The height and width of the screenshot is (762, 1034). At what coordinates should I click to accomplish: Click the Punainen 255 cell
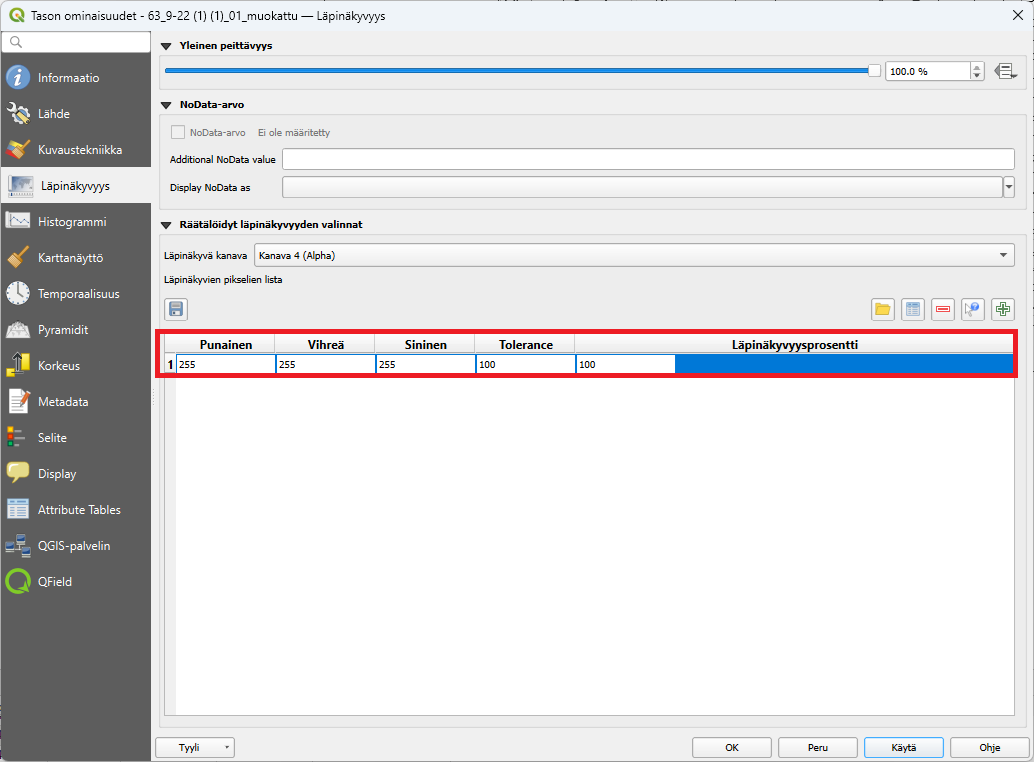(x=226, y=365)
